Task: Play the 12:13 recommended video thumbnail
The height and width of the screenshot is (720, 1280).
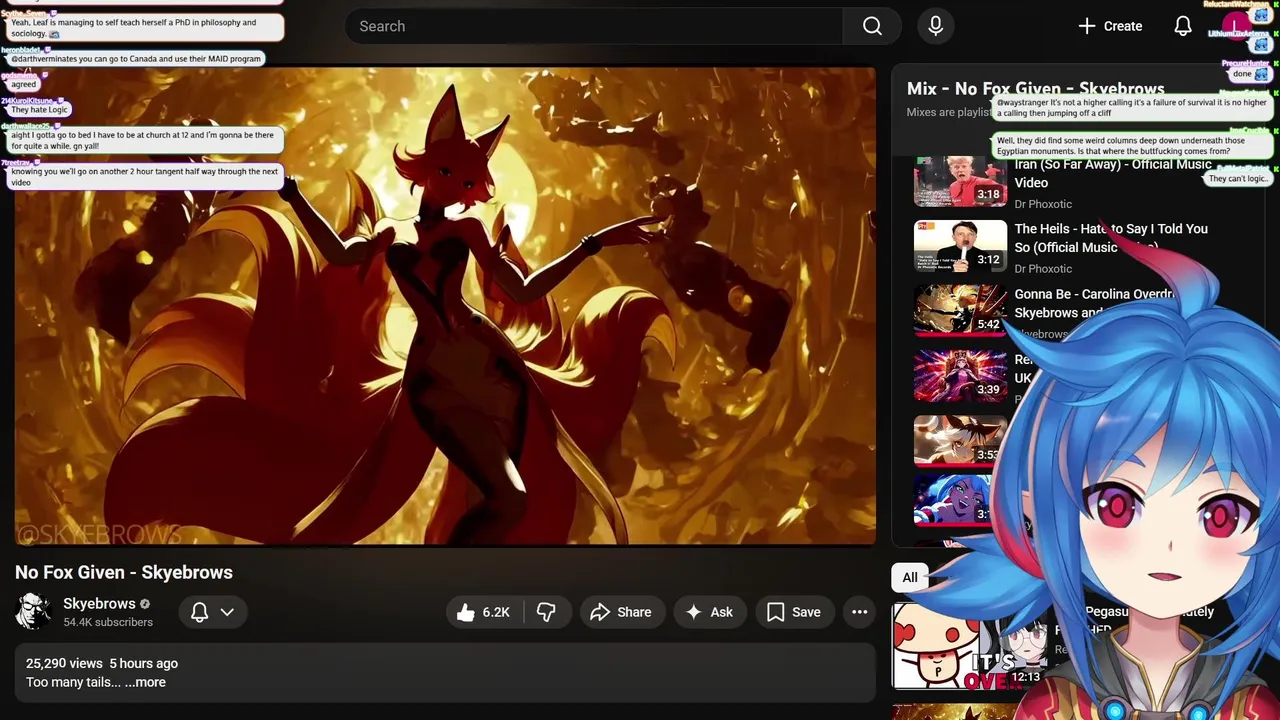Action: 969,646
